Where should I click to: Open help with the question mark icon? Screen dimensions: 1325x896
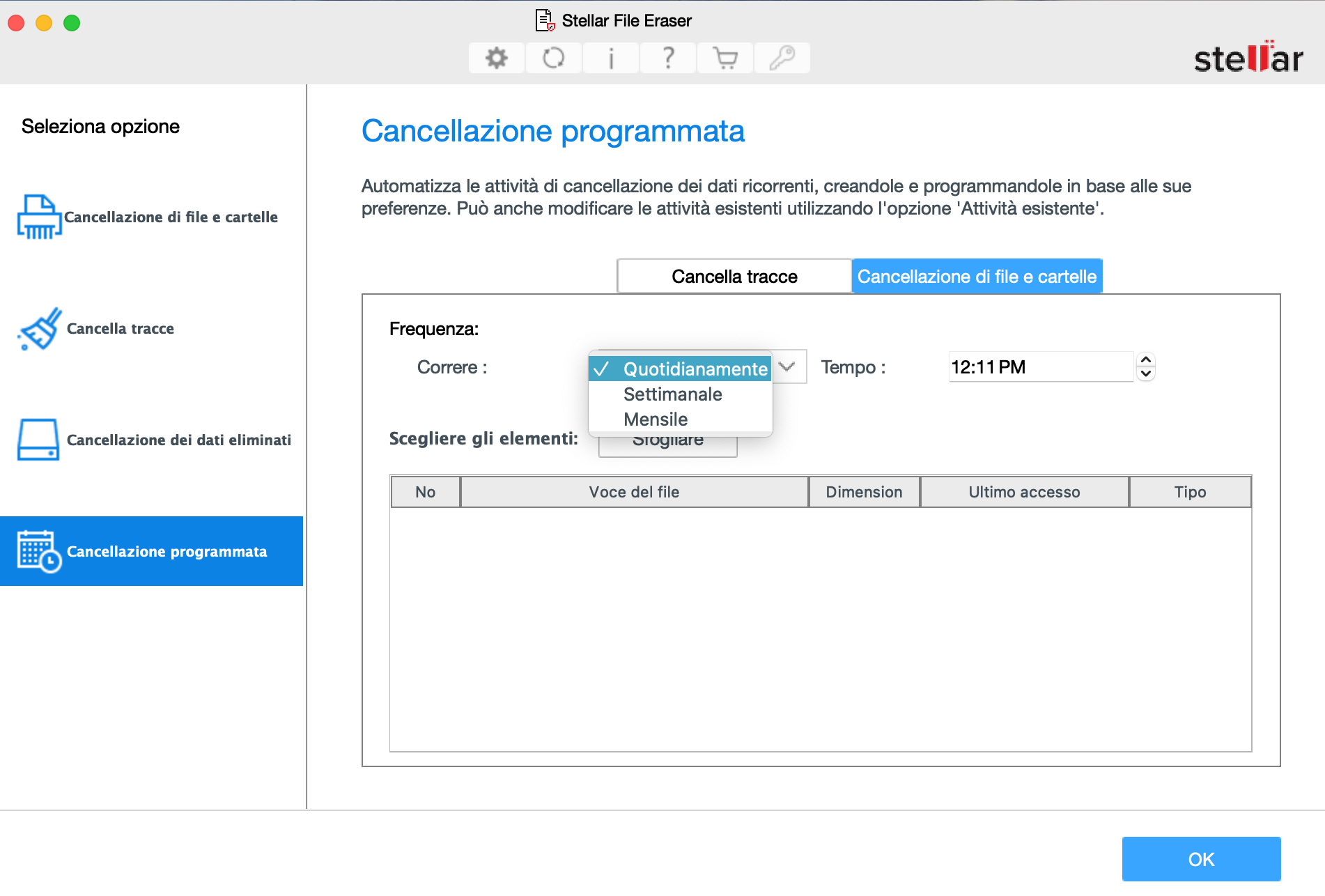tap(668, 58)
